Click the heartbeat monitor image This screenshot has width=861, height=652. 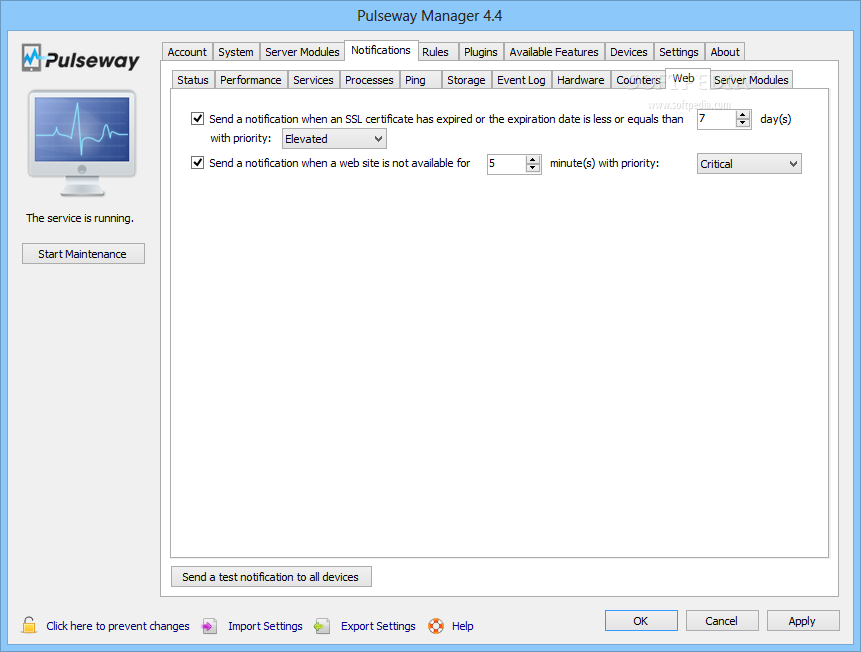coord(82,143)
